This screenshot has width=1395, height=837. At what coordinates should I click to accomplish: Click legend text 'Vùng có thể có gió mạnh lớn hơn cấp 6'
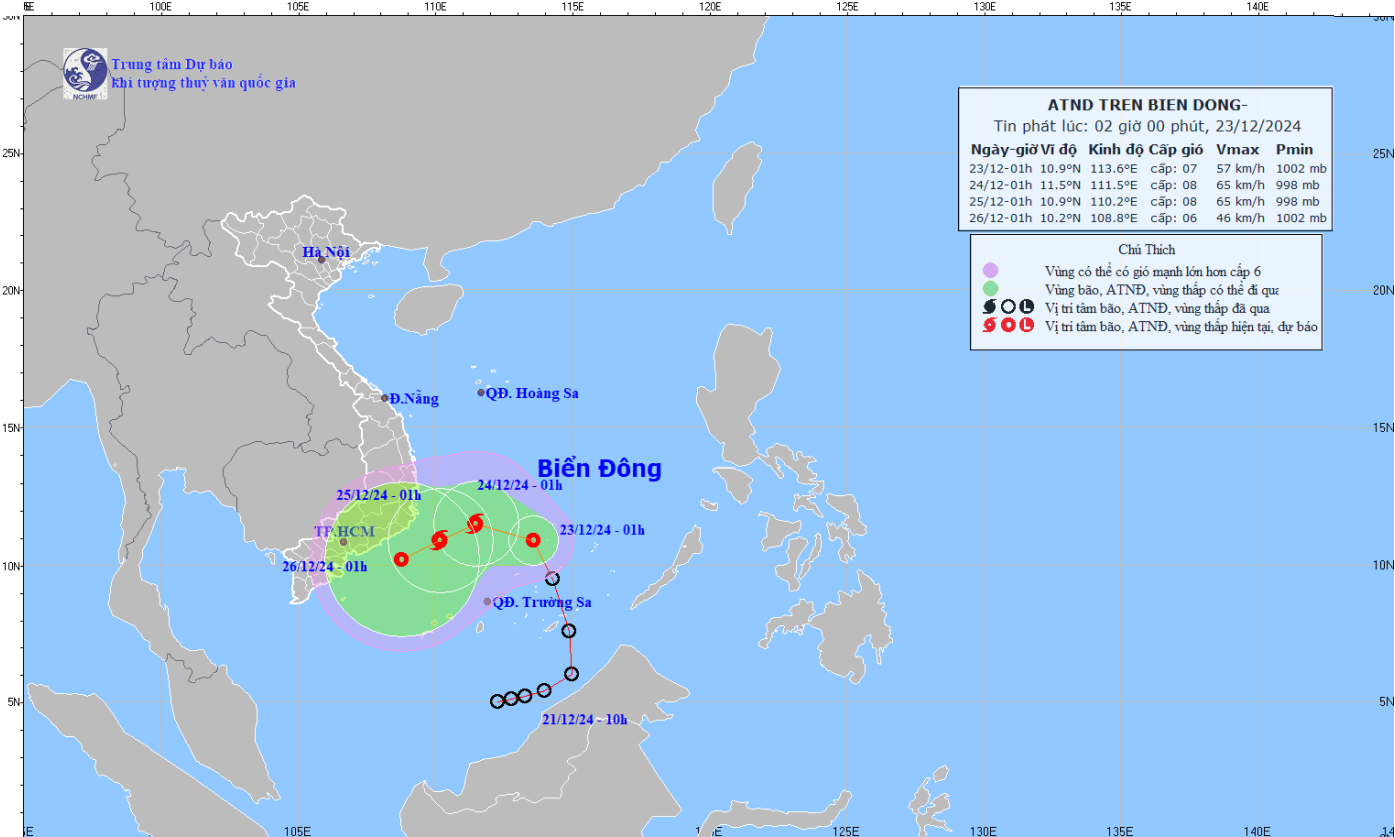click(1151, 270)
